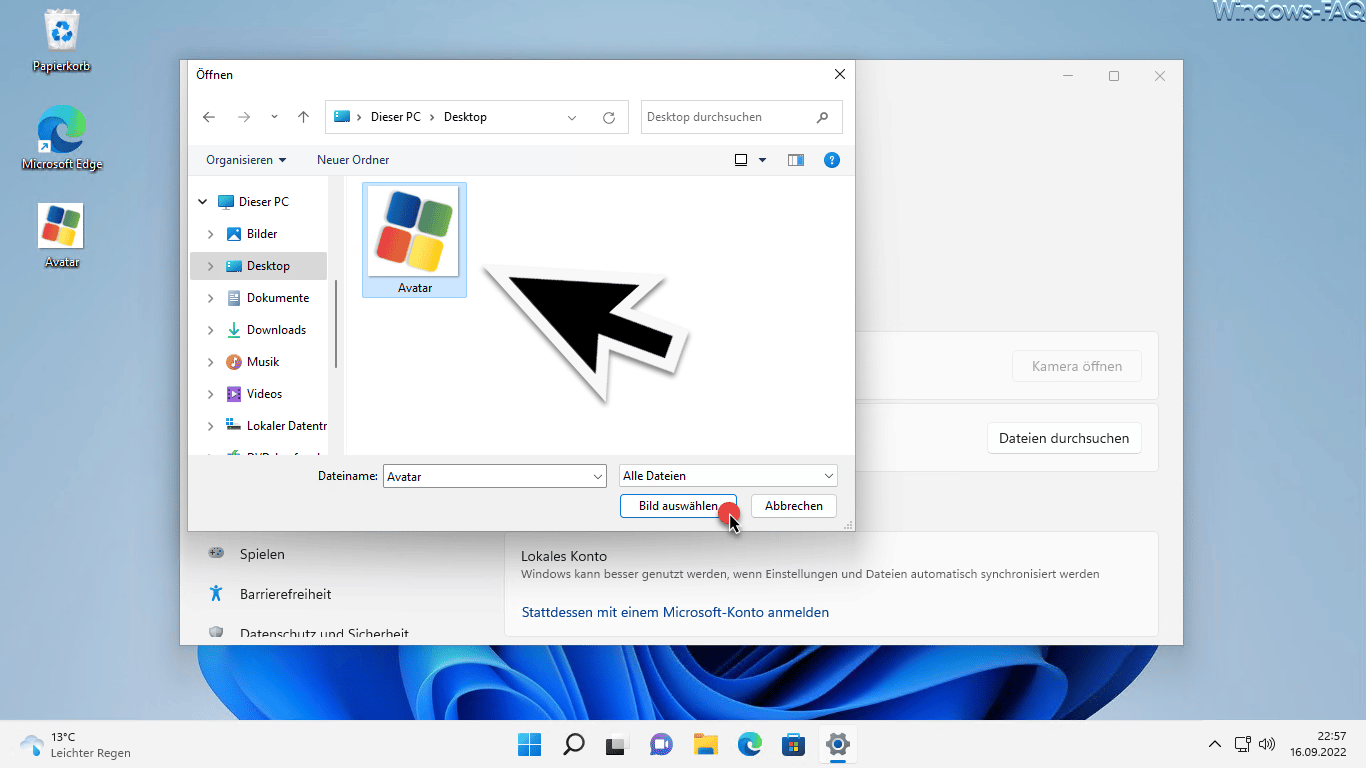Go back in Öffnen dialog

coord(209,117)
